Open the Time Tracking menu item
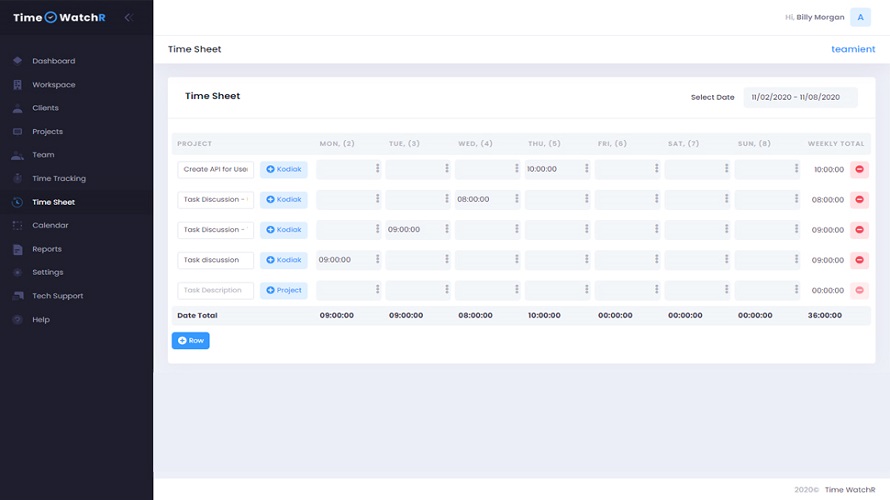The height and width of the screenshot is (500, 890). 59,178
